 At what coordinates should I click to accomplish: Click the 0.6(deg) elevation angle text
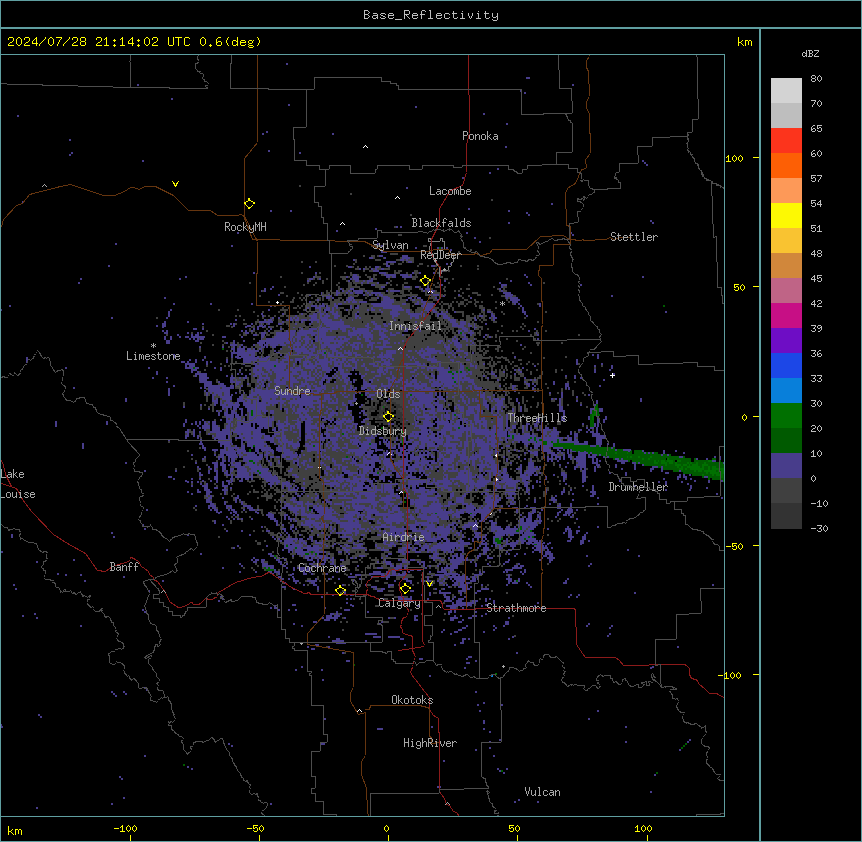point(230,42)
